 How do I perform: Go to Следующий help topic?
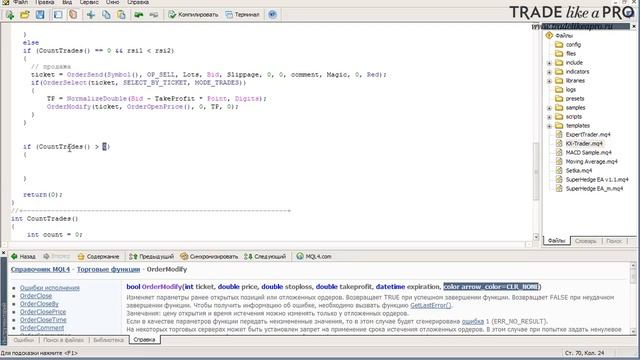point(265,256)
